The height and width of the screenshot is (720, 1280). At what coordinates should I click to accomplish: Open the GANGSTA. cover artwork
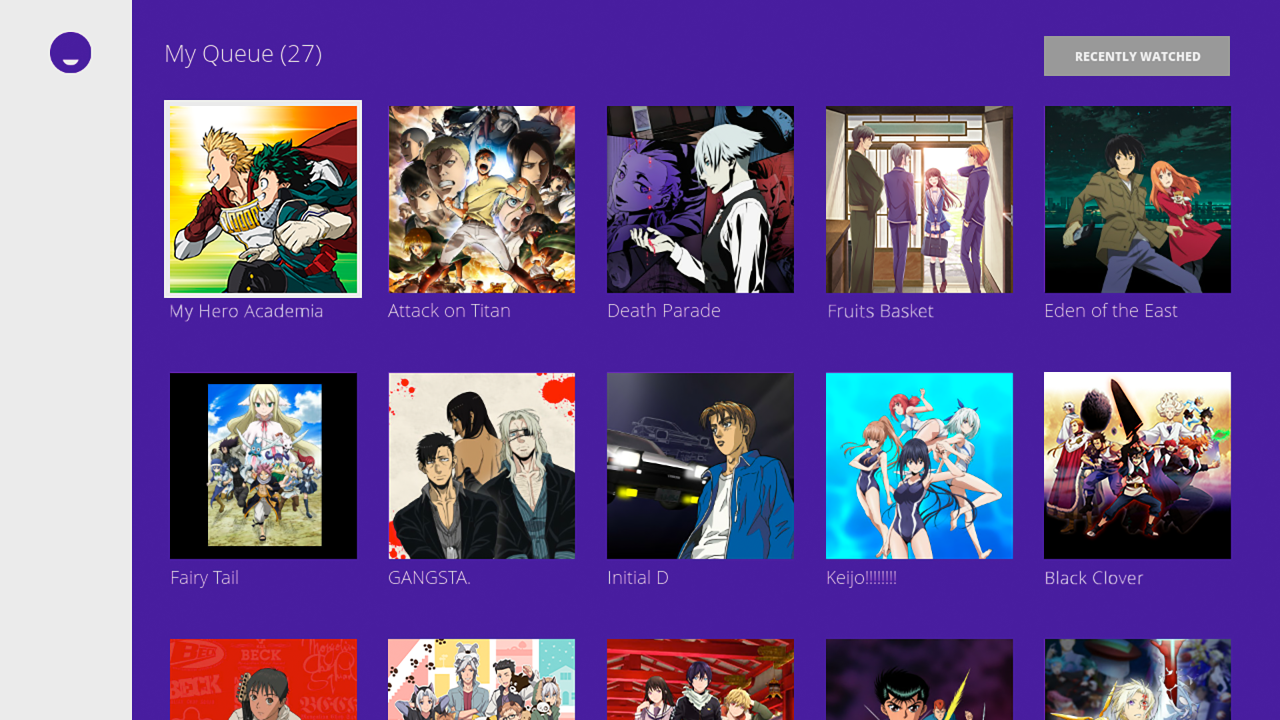[x=482, y=466]
